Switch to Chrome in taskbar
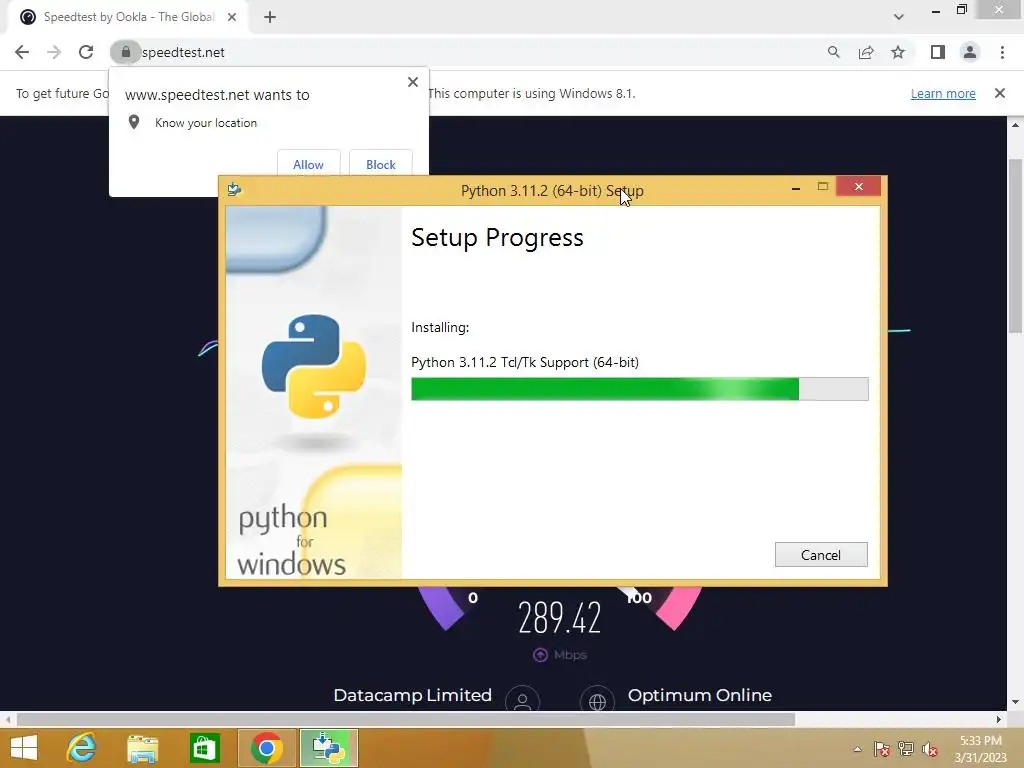The image size is (1024, 768). 266,748
